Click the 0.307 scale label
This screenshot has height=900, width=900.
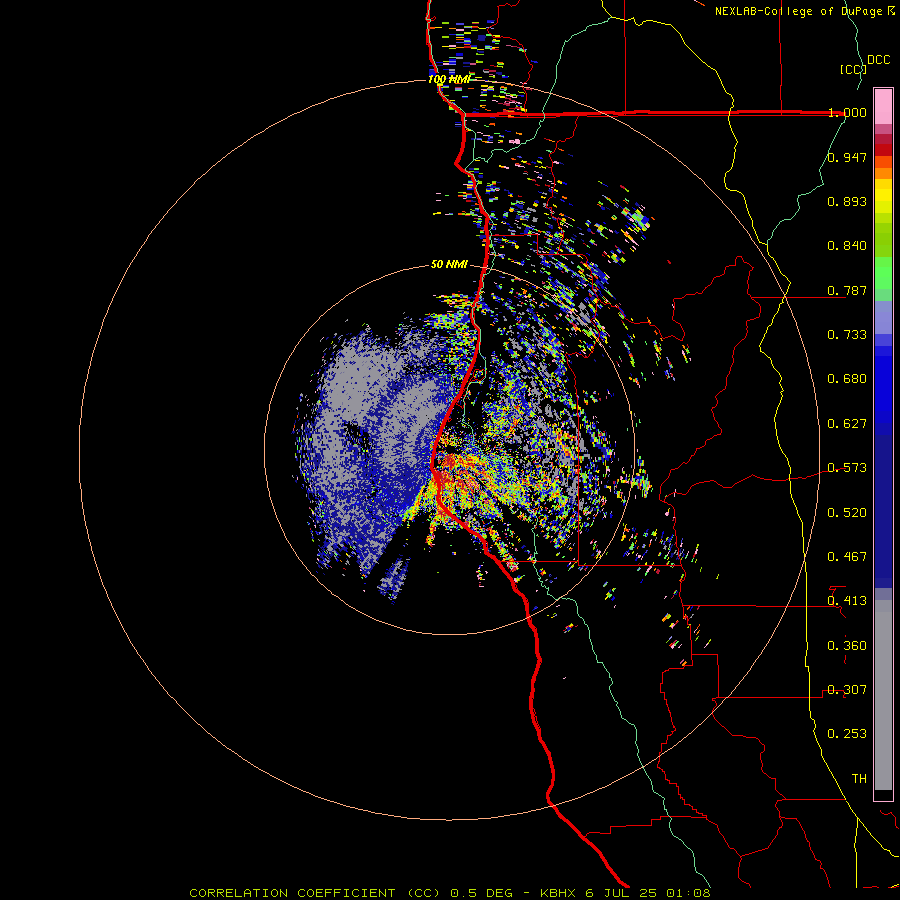[847, 689]
